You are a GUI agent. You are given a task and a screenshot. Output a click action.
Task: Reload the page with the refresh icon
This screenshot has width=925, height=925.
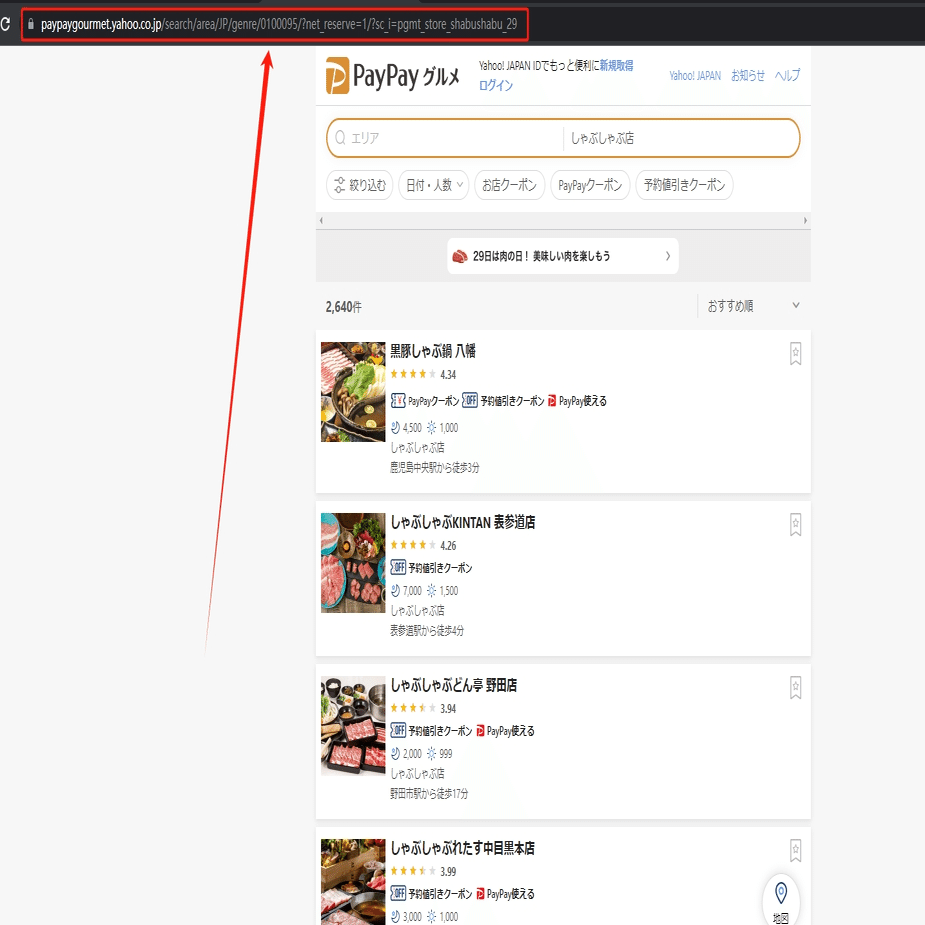[x=5, y=24]
